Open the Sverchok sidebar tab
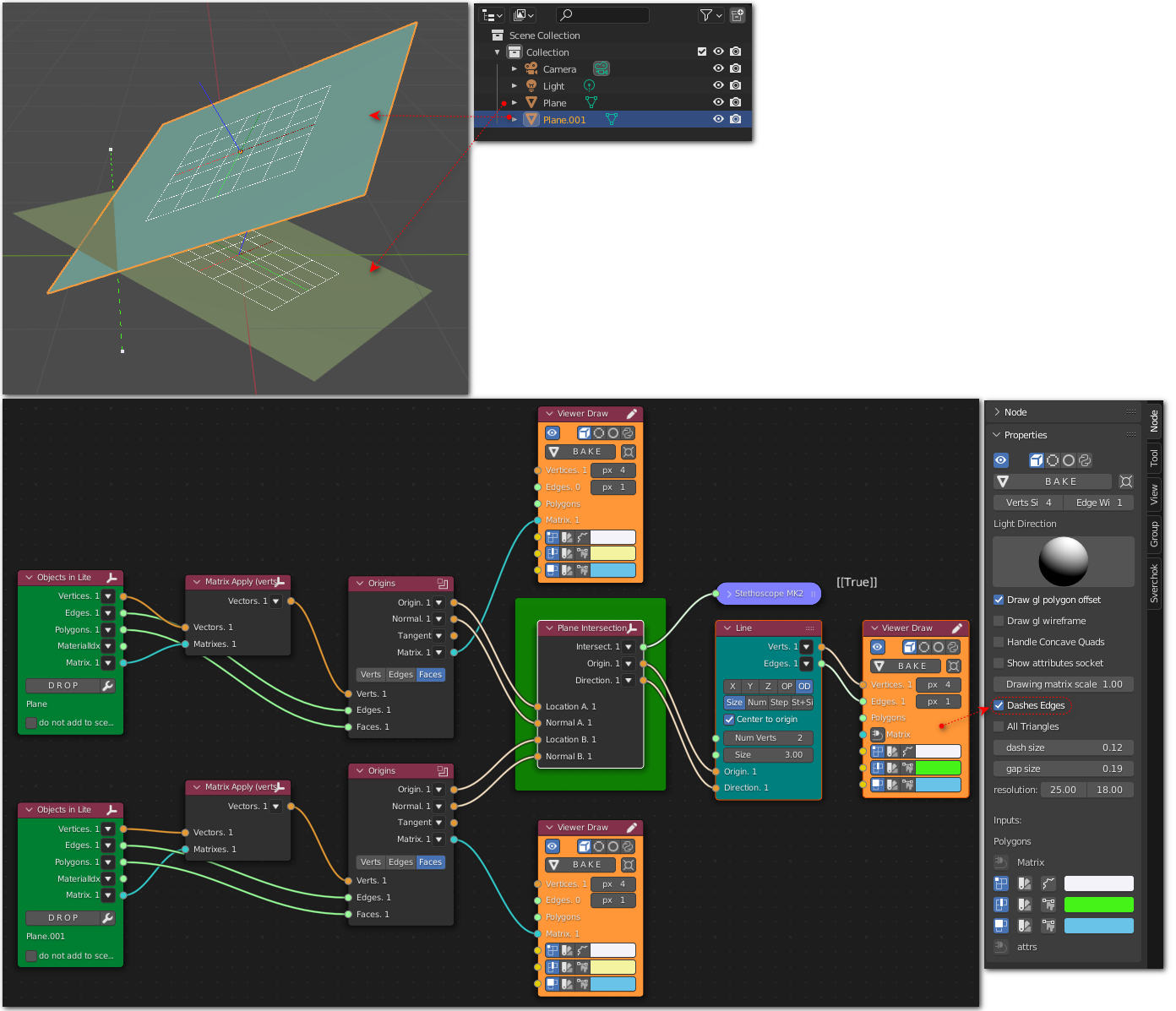Screen dimensions: 1176x1011 click(1155, 583)
